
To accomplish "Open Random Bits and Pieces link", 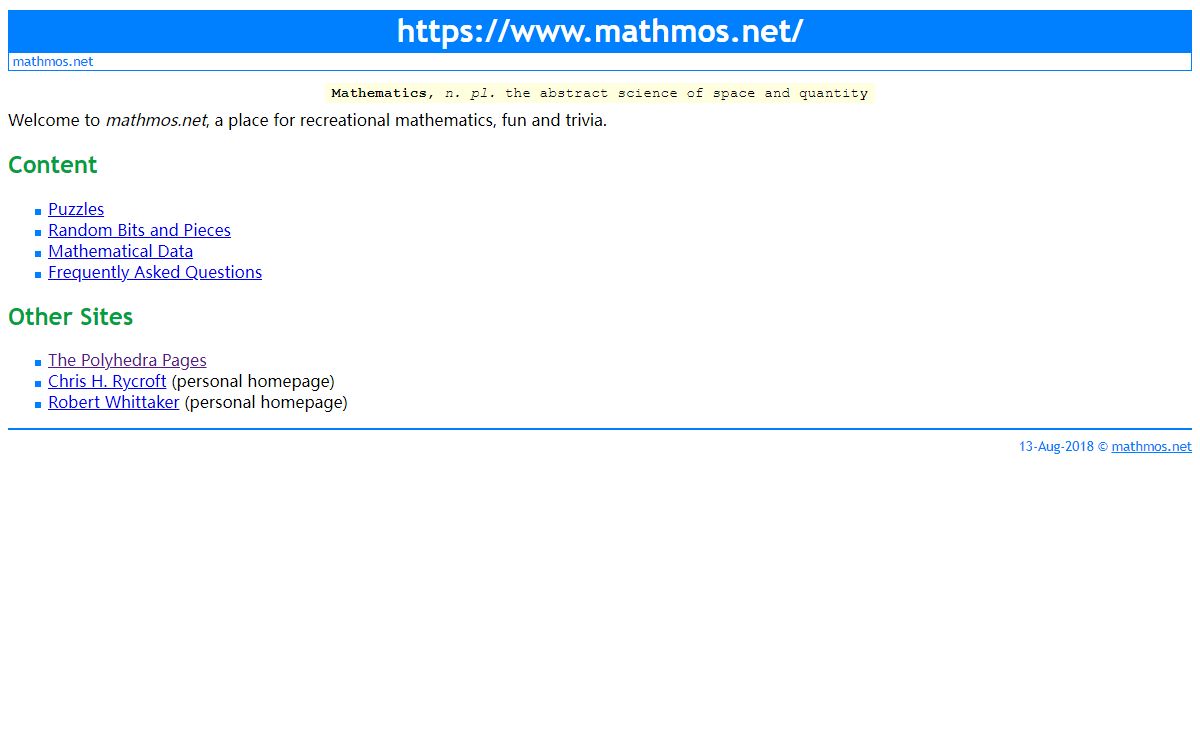I will click(x=139, y=230).
